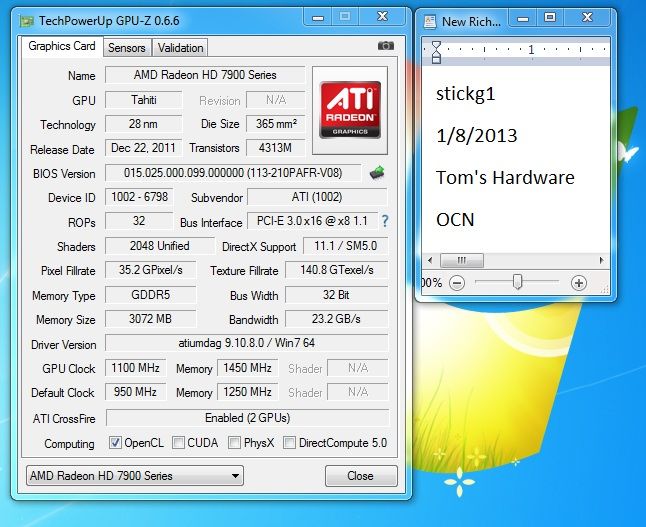Click the BIOS Version value field

(x=233, y=173)
